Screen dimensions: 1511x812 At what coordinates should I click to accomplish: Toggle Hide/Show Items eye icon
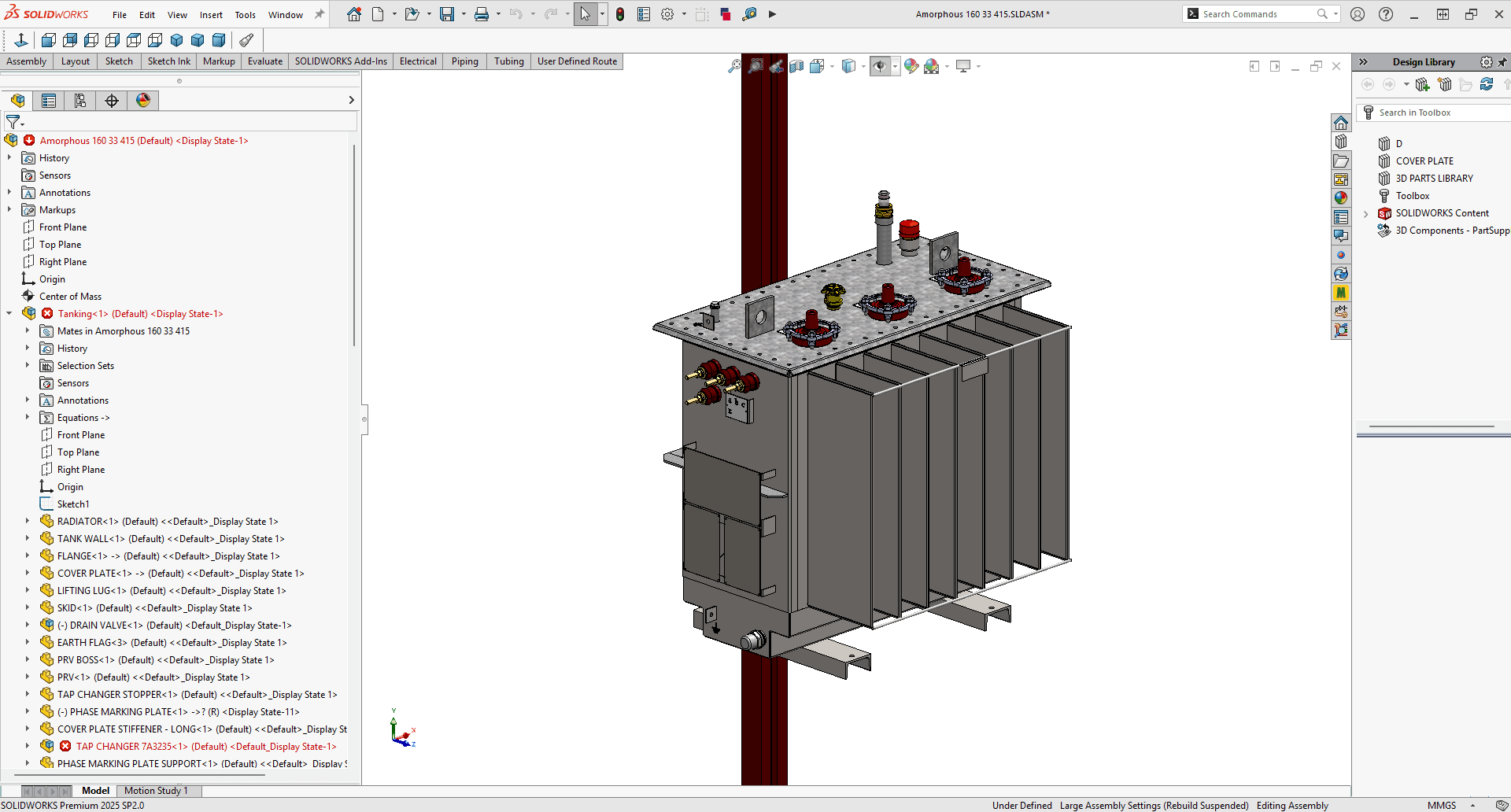point(880,66)
